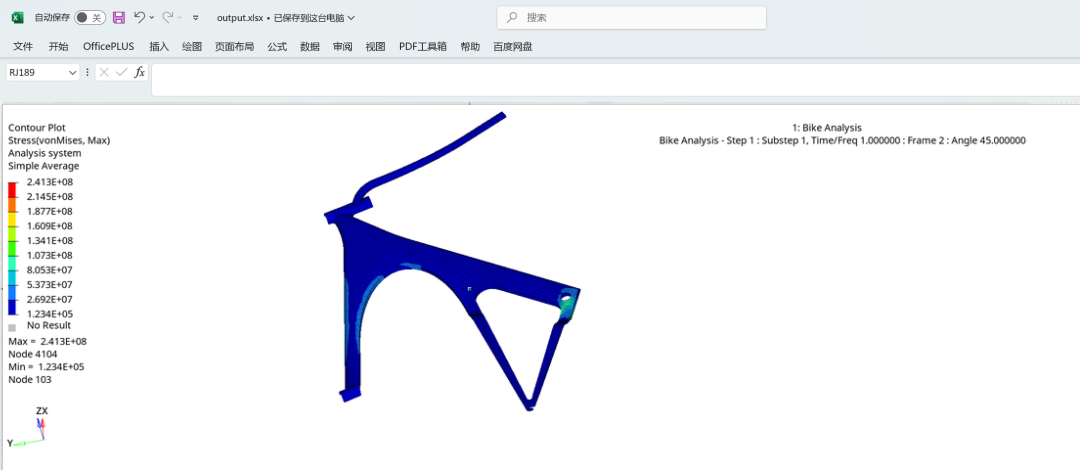Expand the undo history dropdown arrow
This screenshot has height=470, width=1080.
pyautogui.click(x=151, y=18)
